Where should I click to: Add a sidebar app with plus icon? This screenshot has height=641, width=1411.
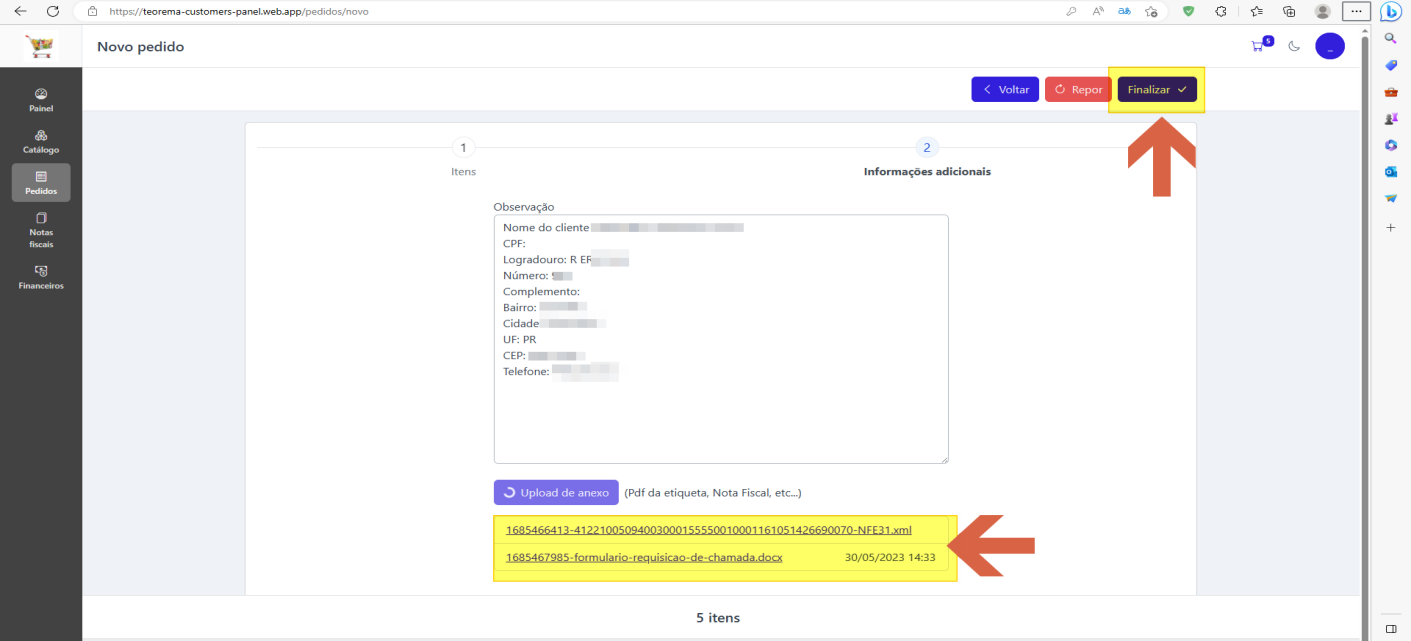point(1390,228)
